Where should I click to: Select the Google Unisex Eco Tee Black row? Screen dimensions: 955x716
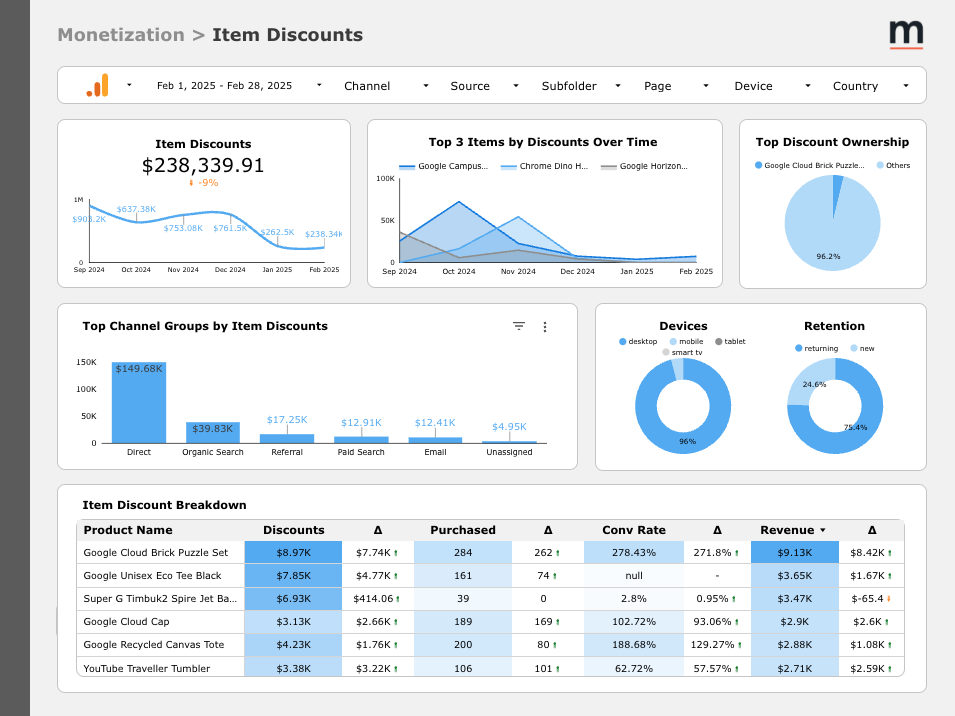coord(490,576)
